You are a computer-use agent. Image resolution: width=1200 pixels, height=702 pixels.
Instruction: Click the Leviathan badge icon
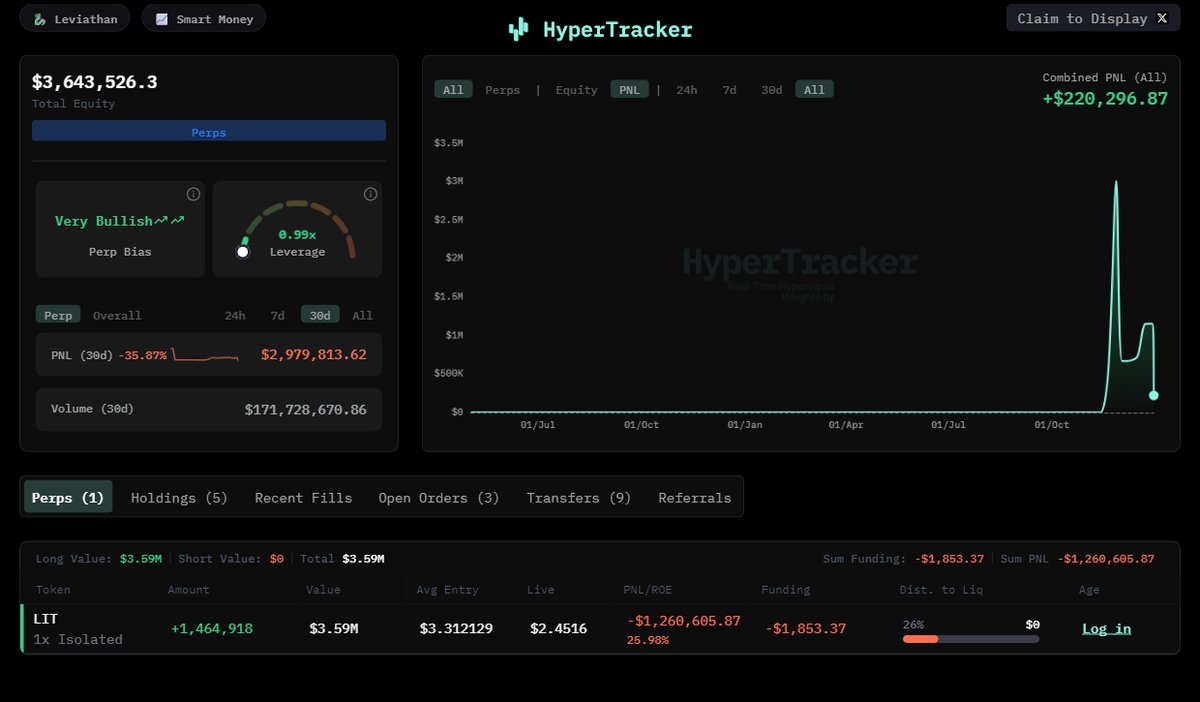[x=39, y=19]
